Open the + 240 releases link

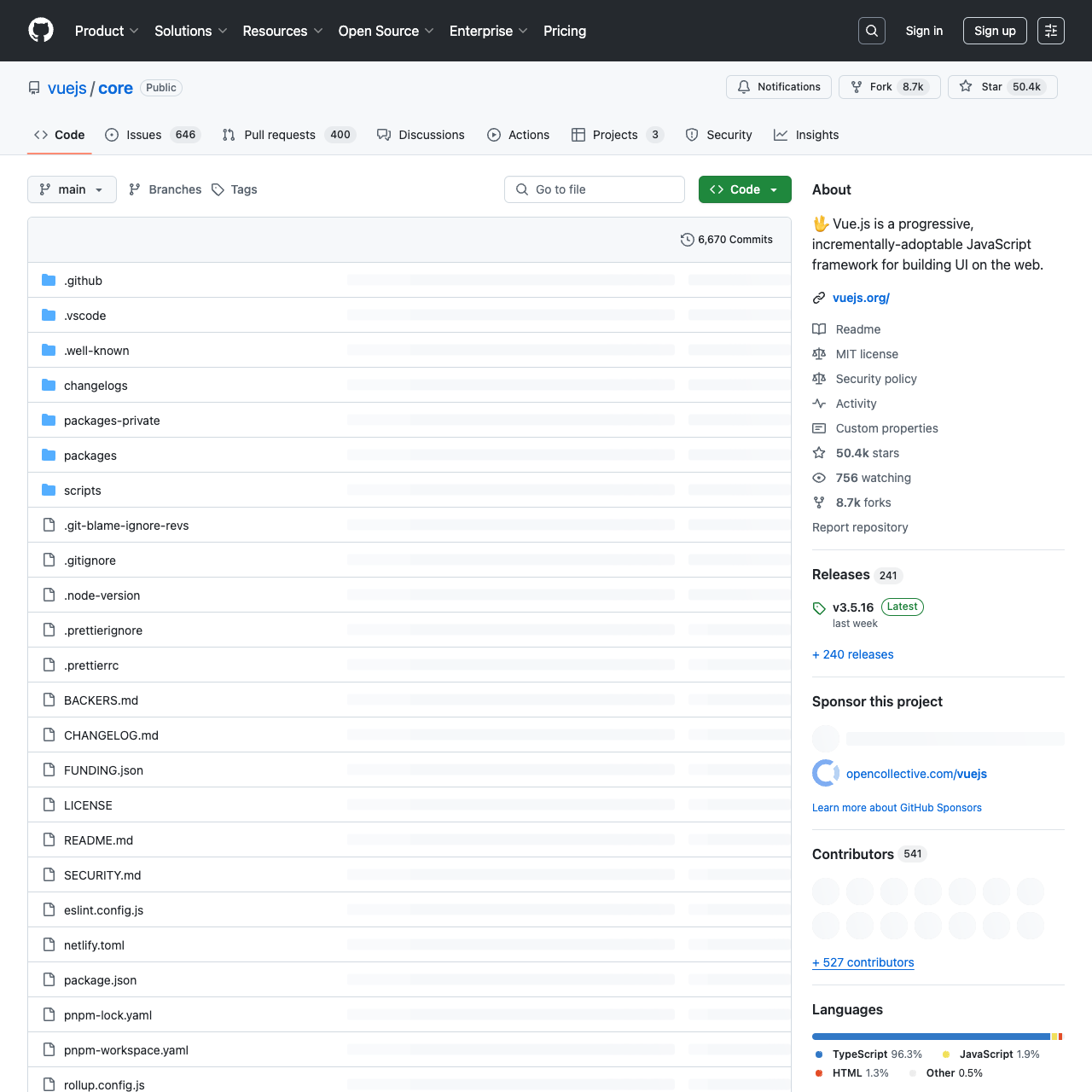point(853,654)
